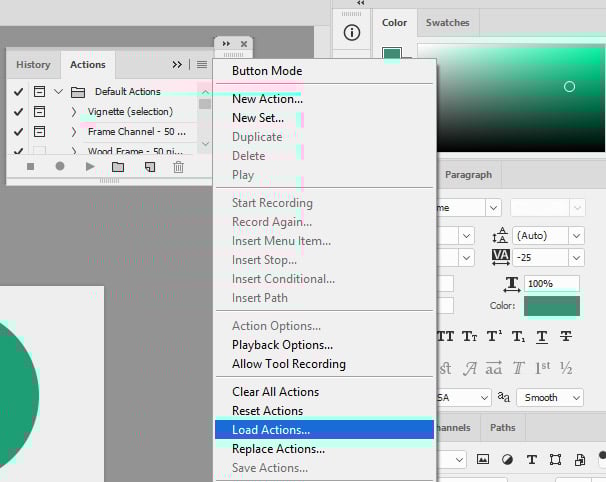
Task: Choose New Set... menu entry
Action: pos(258,118)
